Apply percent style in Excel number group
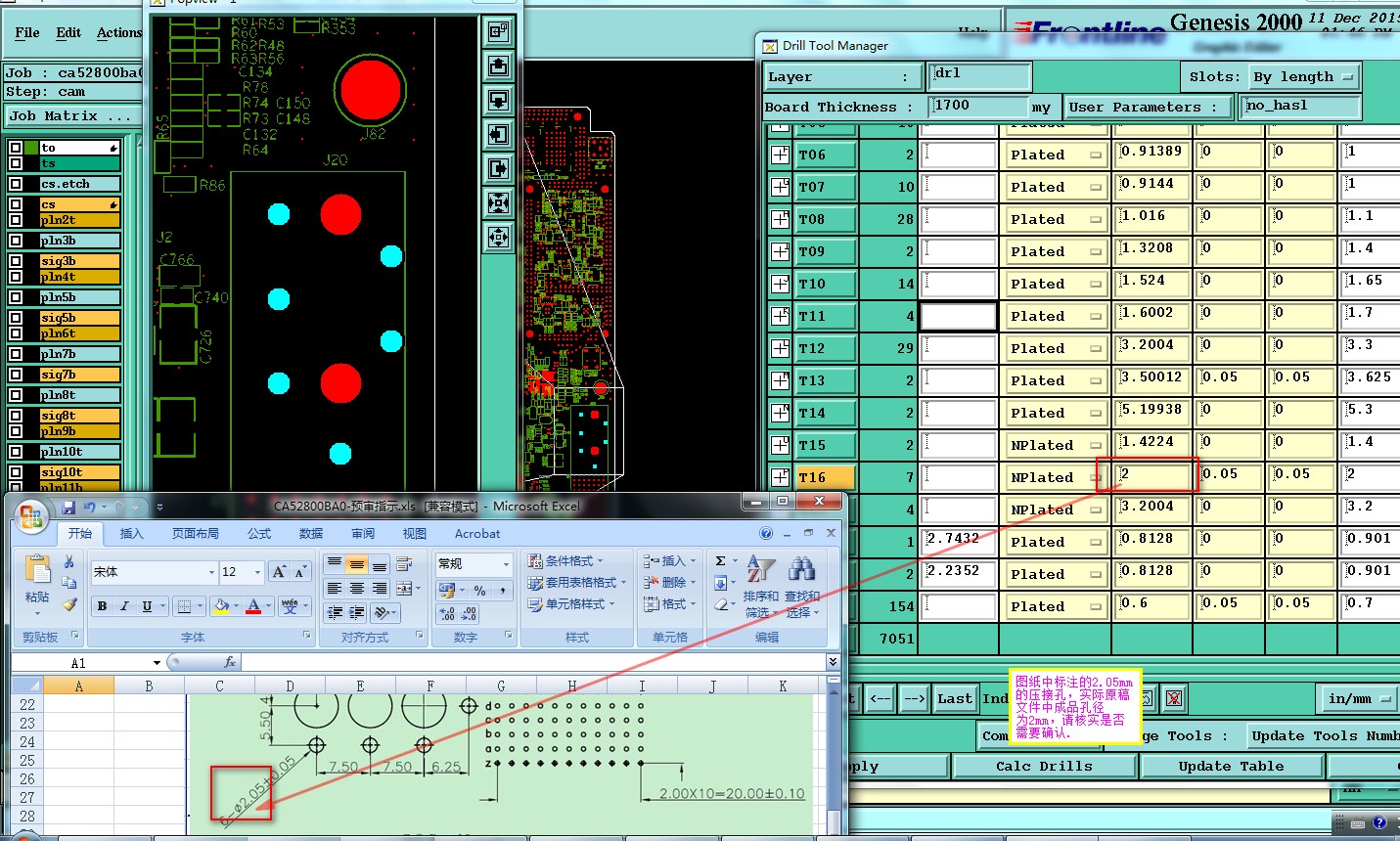 479,591
